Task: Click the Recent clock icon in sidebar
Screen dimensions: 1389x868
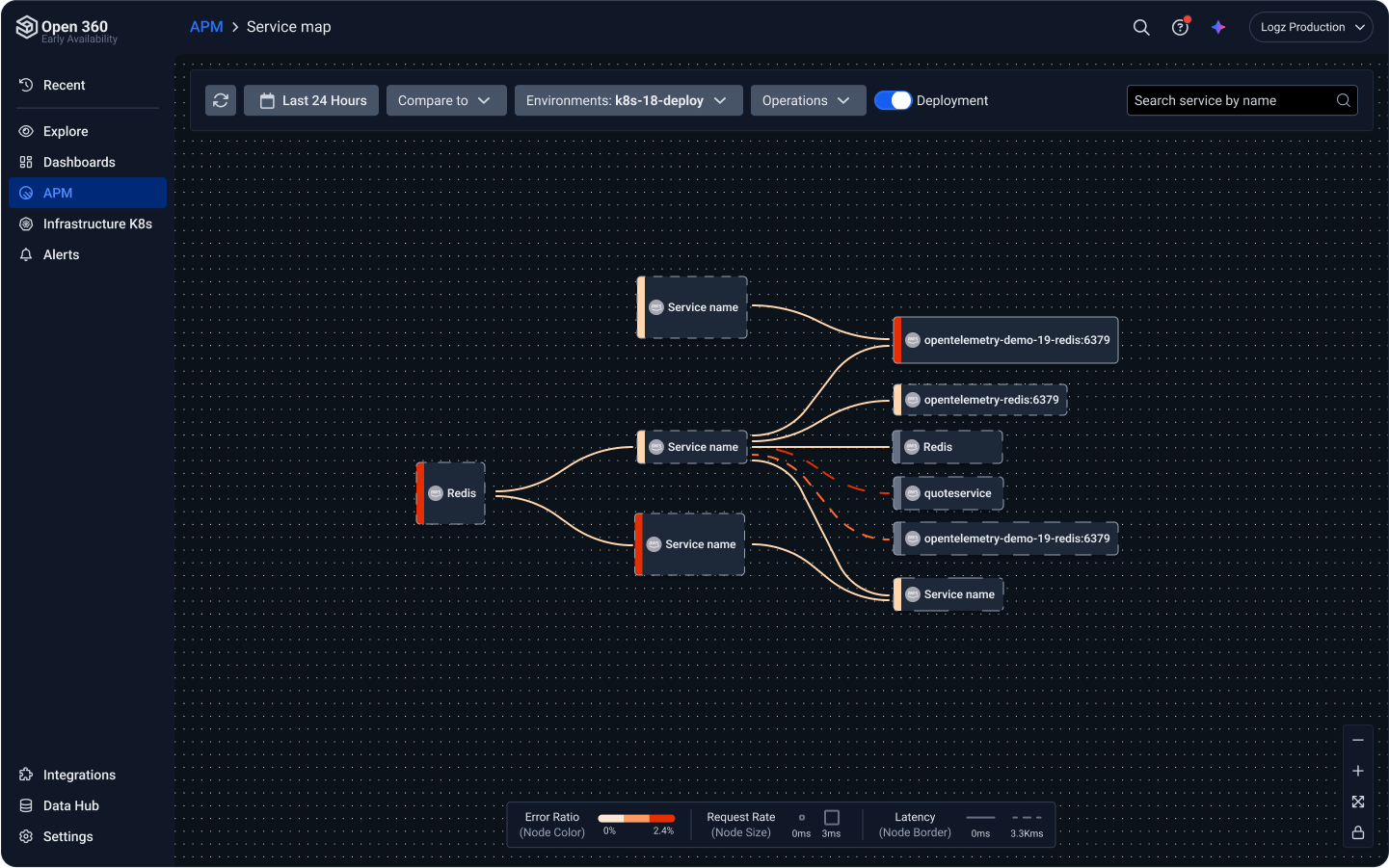Action: click(26, 85)
